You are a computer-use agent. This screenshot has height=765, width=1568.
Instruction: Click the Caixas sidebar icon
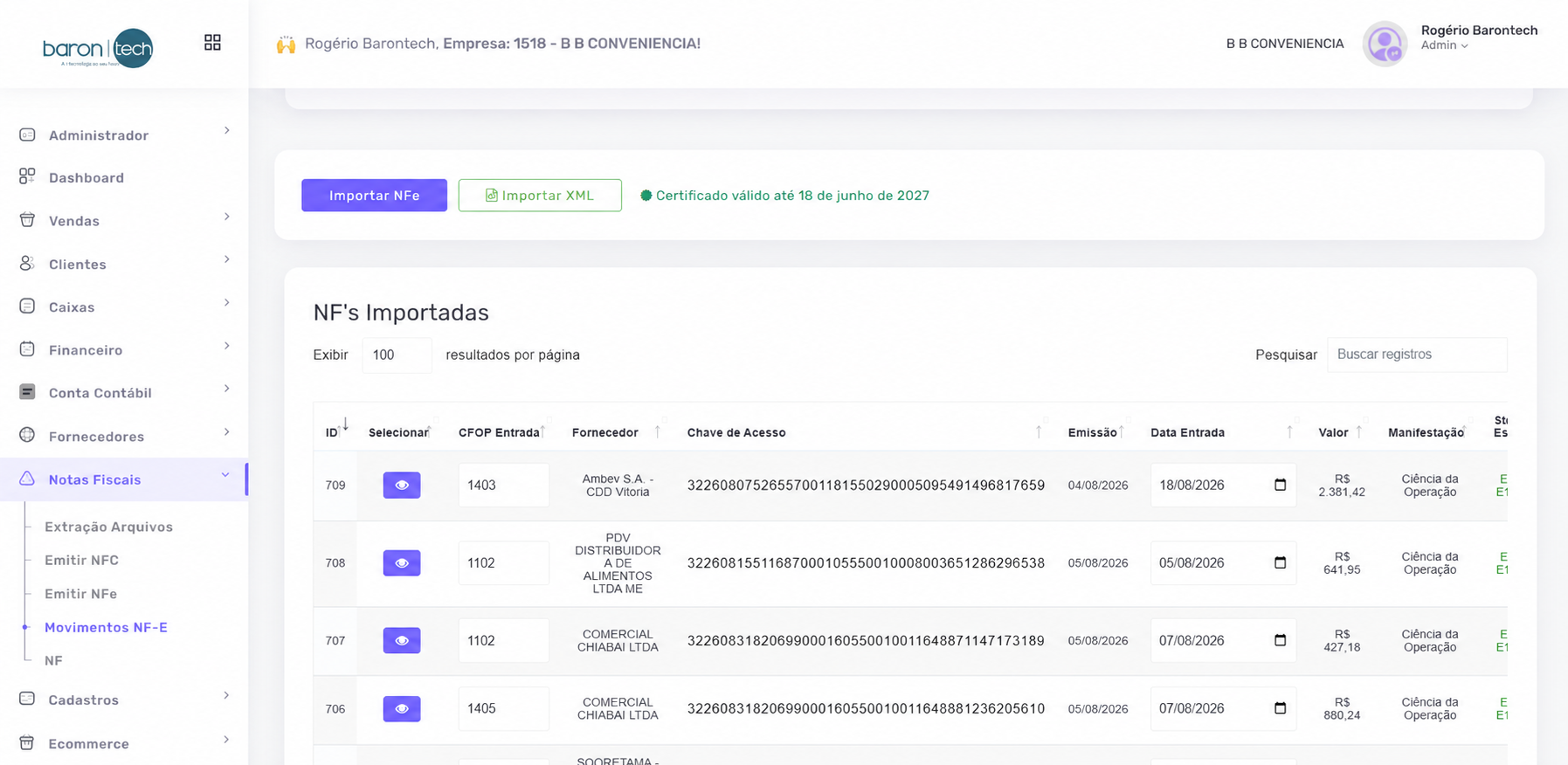(x=27, y=307)
